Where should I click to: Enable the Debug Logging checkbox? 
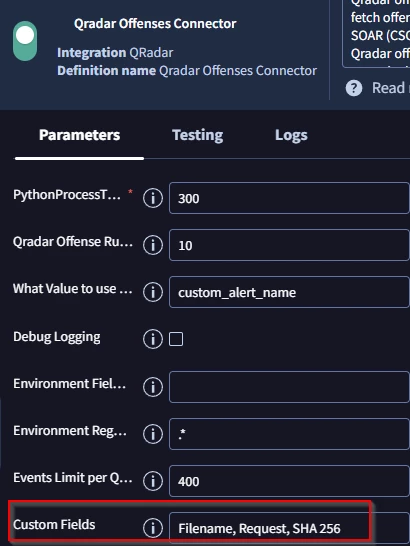(176, 339)
